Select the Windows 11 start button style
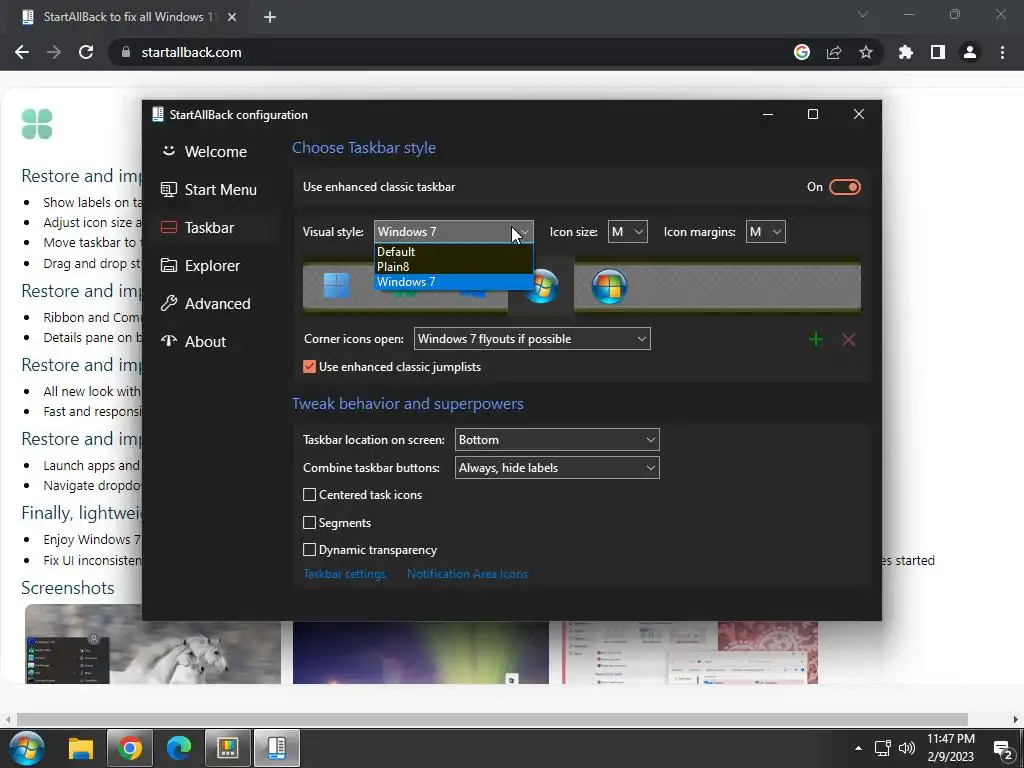This screenshot has width=1024, height=768. (x=337, y=286)
